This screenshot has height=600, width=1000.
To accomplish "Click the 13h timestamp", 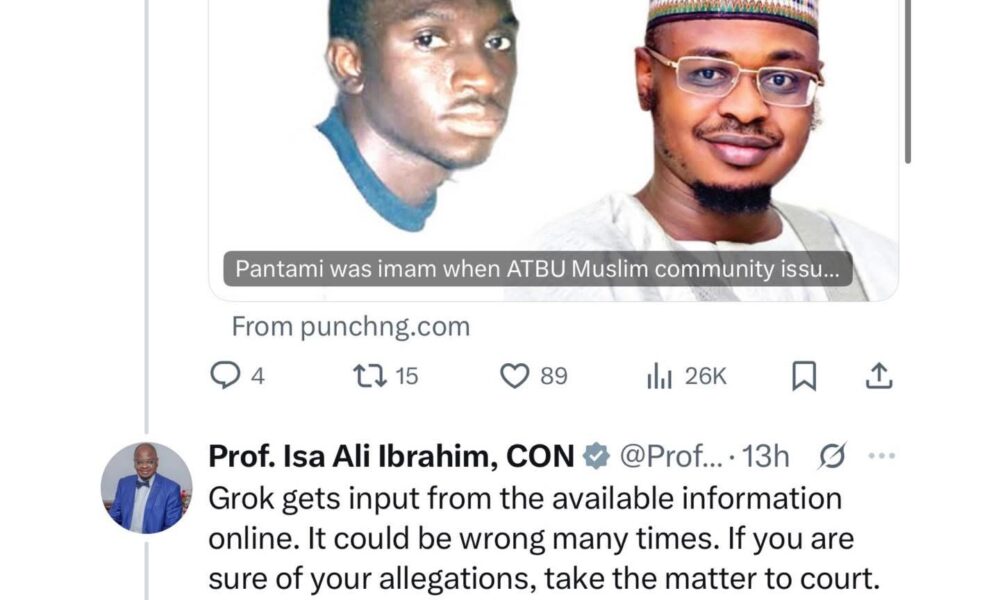I will tap(765, 457).
